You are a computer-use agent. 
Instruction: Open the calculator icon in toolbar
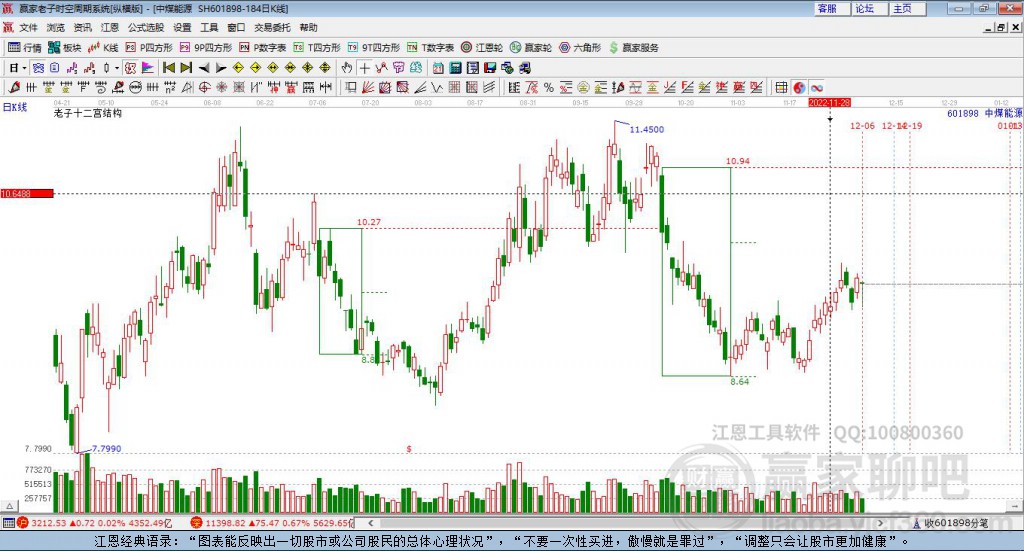pos(455,68)
